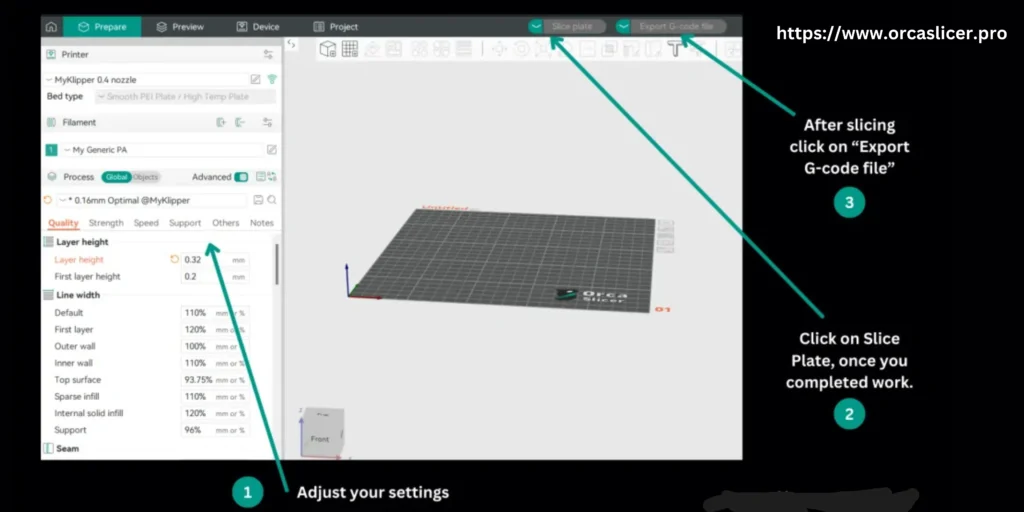Select the Global process mode

(x=116, y=177)
